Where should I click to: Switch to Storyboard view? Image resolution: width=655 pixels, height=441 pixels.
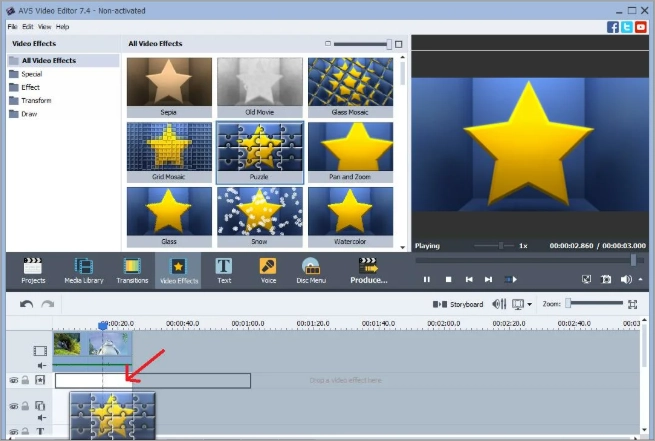pyautogui.click(x=458, y=304)
